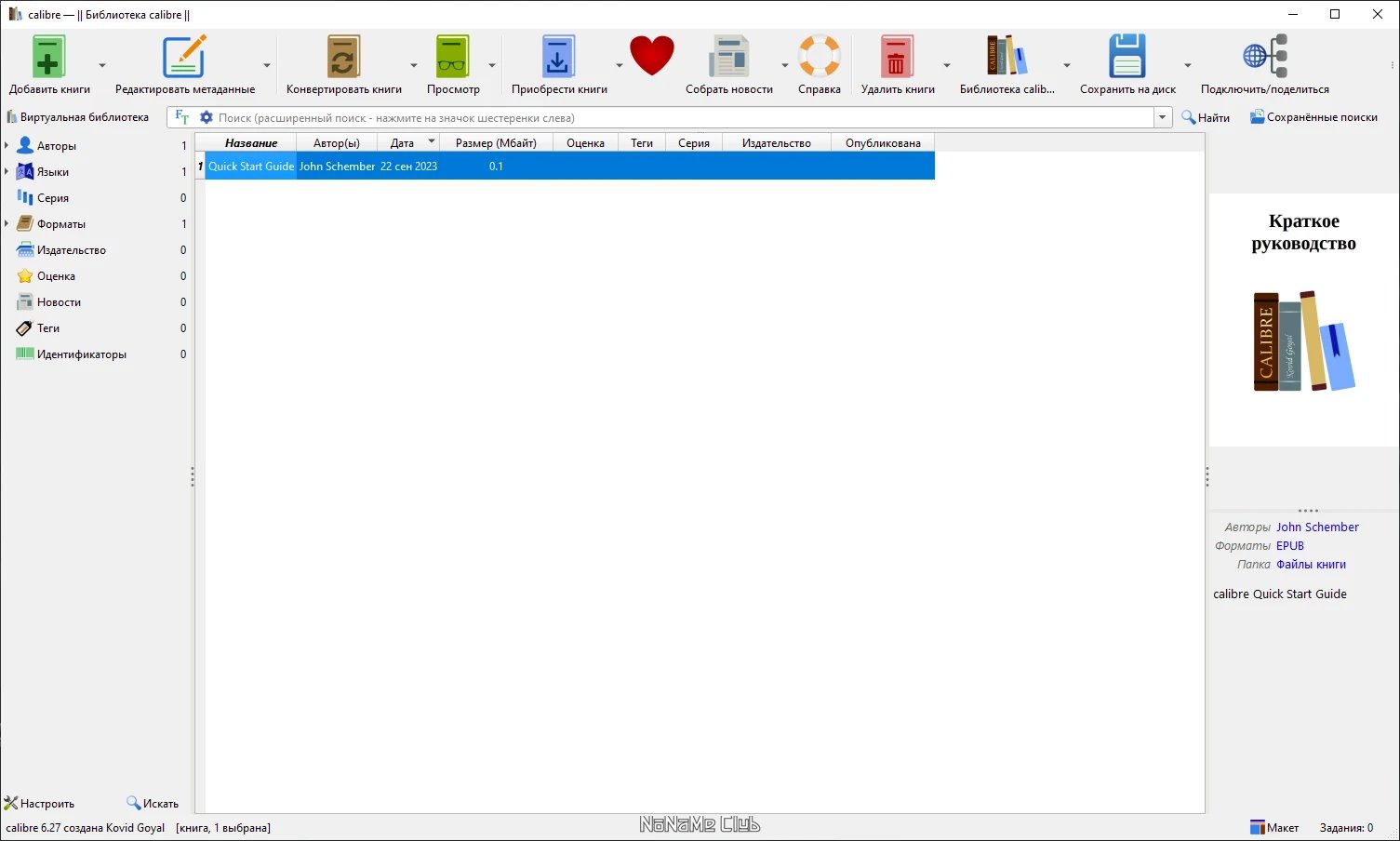
Task: Open the Макет layout button
Action: 1274,828
